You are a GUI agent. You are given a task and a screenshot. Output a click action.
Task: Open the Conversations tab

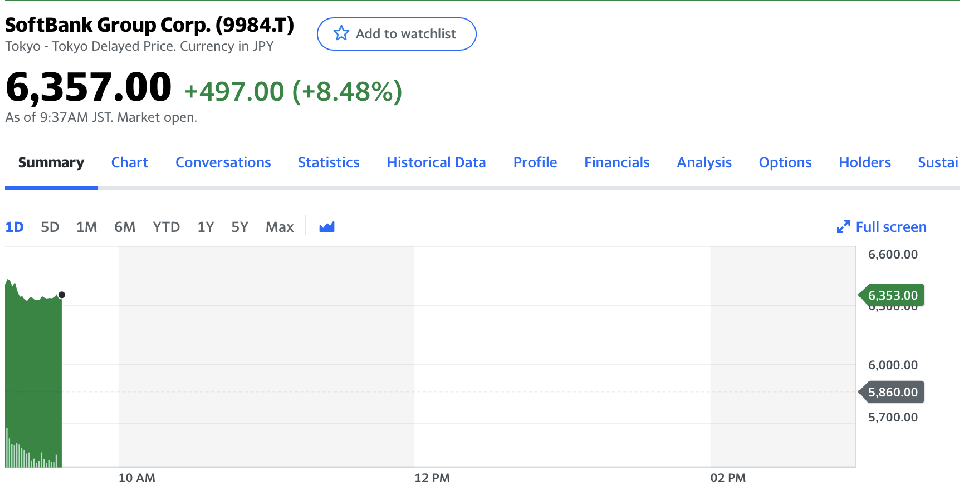(223, 162)
